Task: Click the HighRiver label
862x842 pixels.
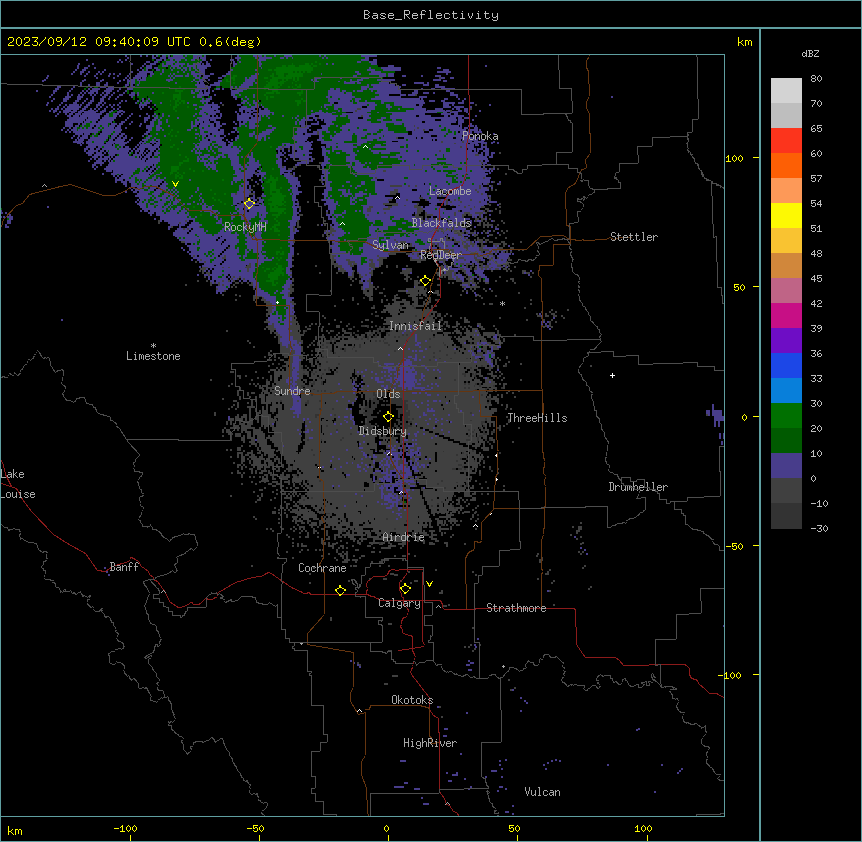Action: pos(430,743)
